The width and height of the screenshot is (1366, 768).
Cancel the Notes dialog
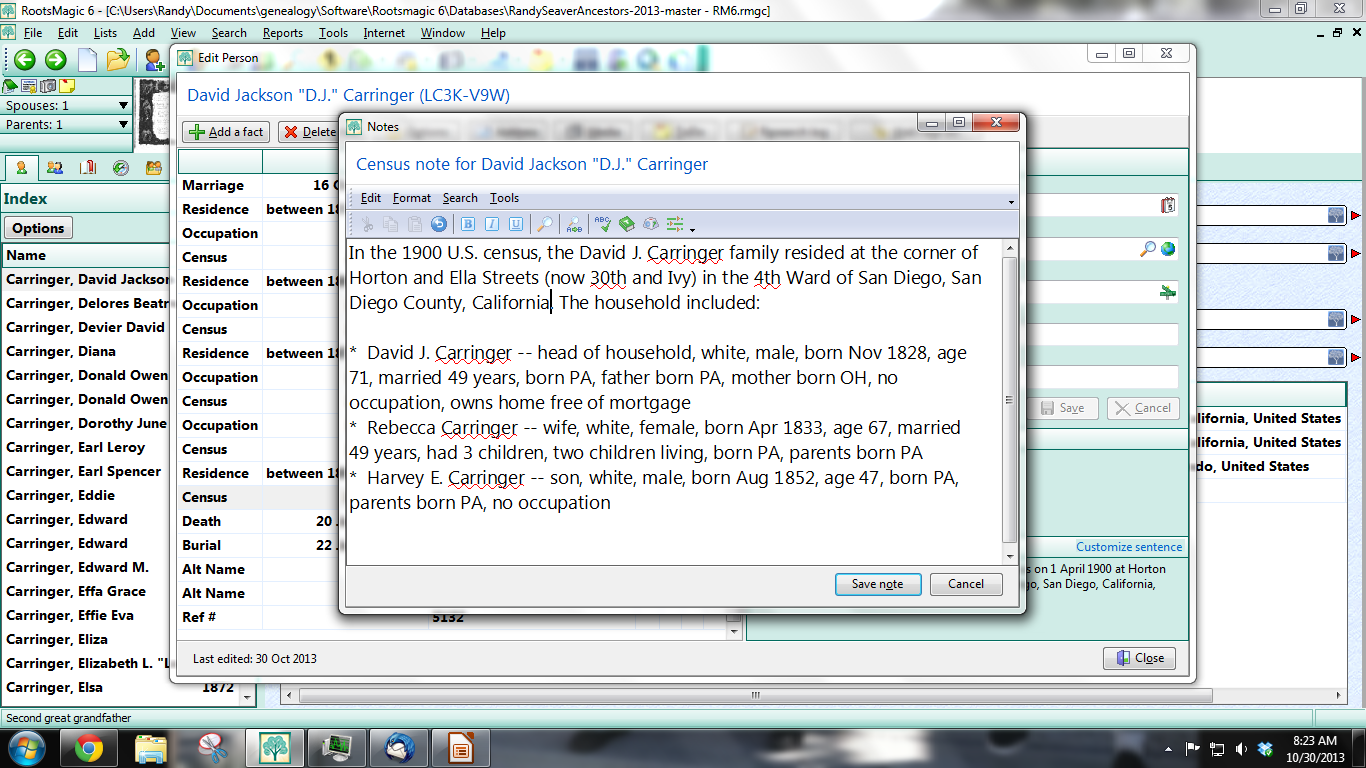click(966, 584)
